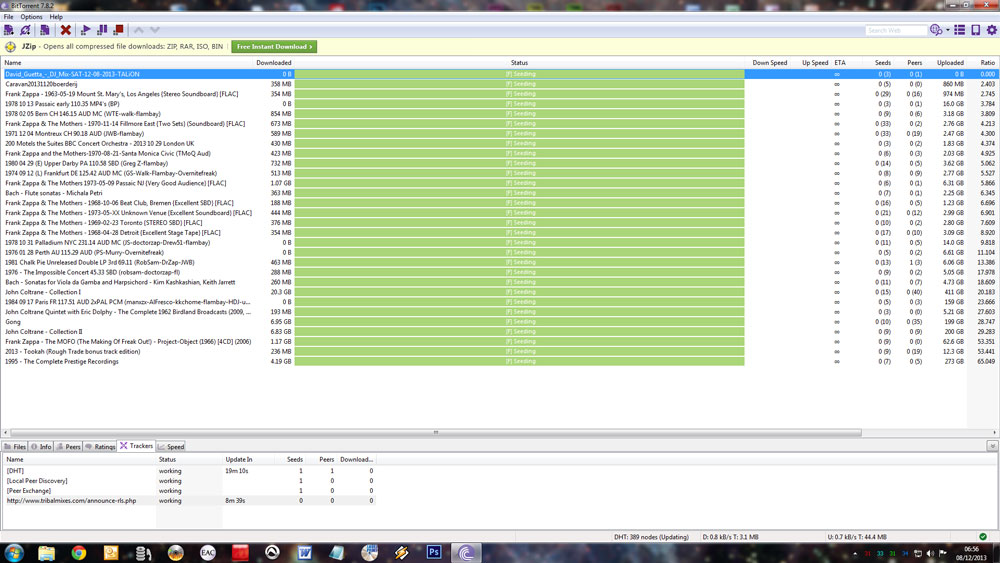
Task: Open Google Chrome from the taskbar
Action: [78, 553]
